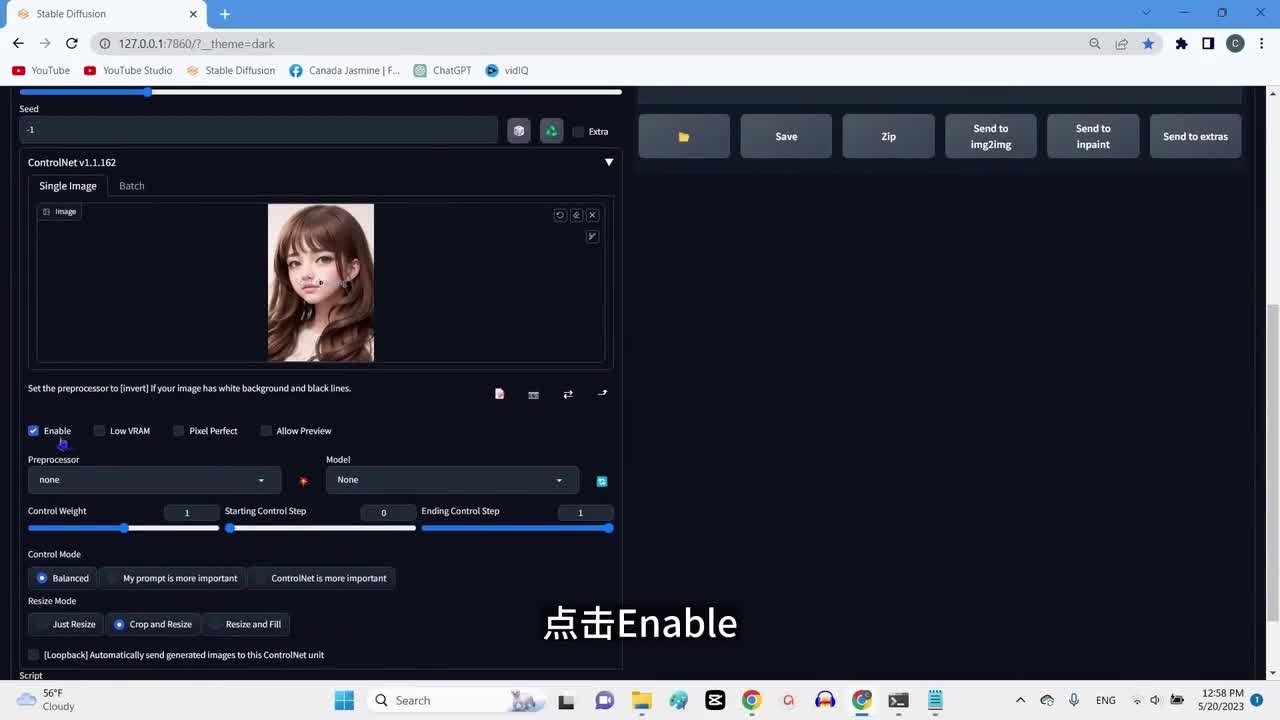Image resolution: width=1280 pixels, height=720 pixels.
Task: Click the green recycle seed icon
Action: click(x=551, y=131)
